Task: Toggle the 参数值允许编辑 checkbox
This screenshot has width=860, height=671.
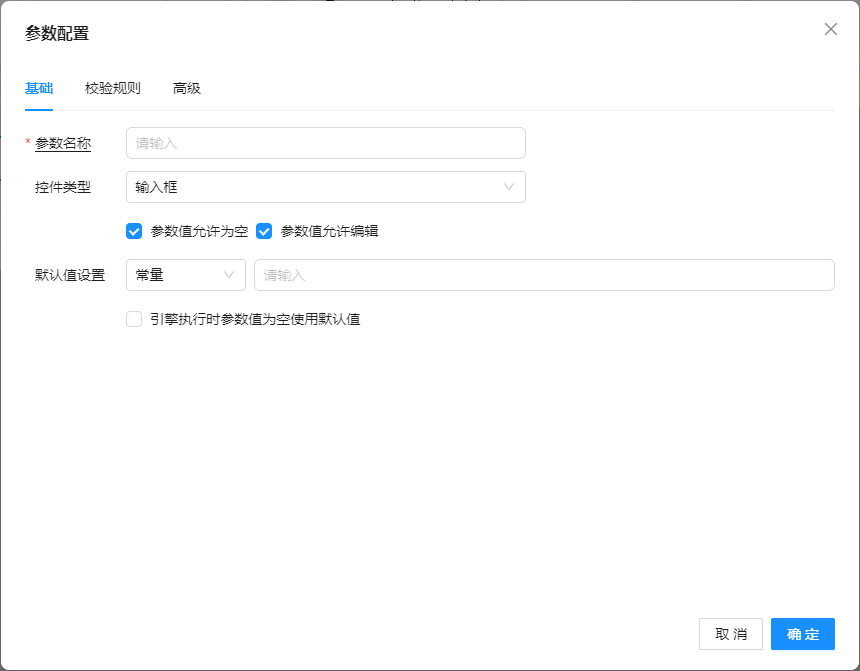Action: 264,231
